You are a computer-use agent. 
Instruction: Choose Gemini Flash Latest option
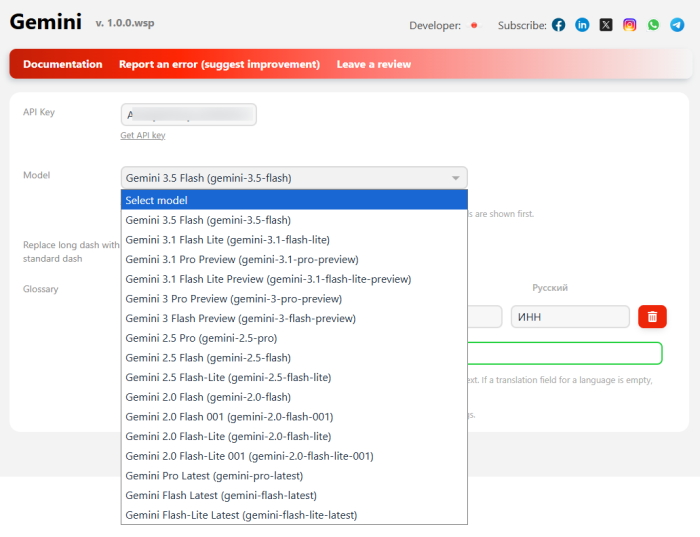tap(294, 495)
